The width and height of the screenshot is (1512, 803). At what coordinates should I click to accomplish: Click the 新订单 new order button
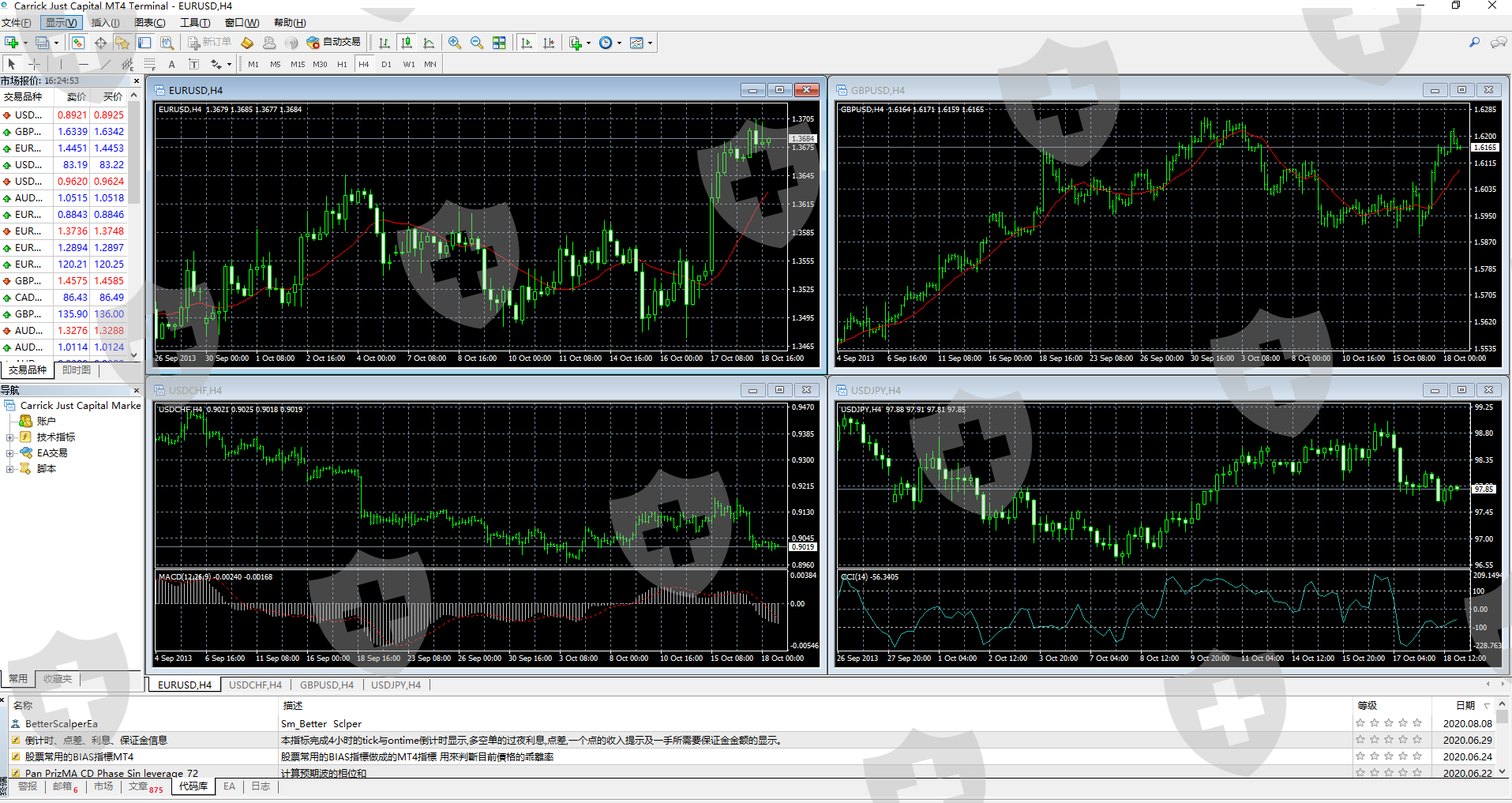coord(210,43)
